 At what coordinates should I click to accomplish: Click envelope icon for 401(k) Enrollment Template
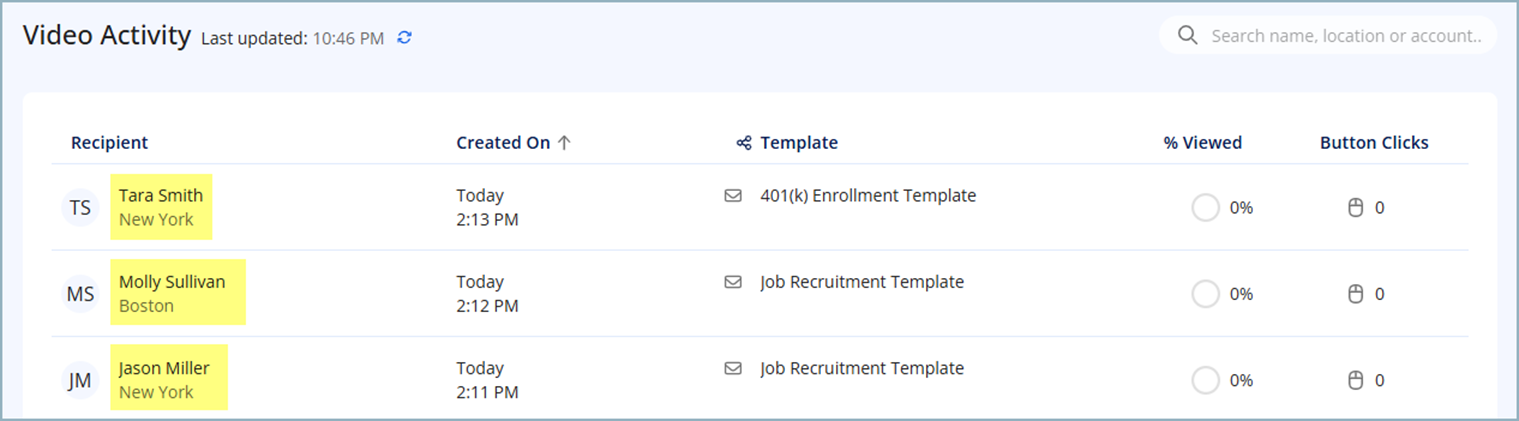(733, 196)
